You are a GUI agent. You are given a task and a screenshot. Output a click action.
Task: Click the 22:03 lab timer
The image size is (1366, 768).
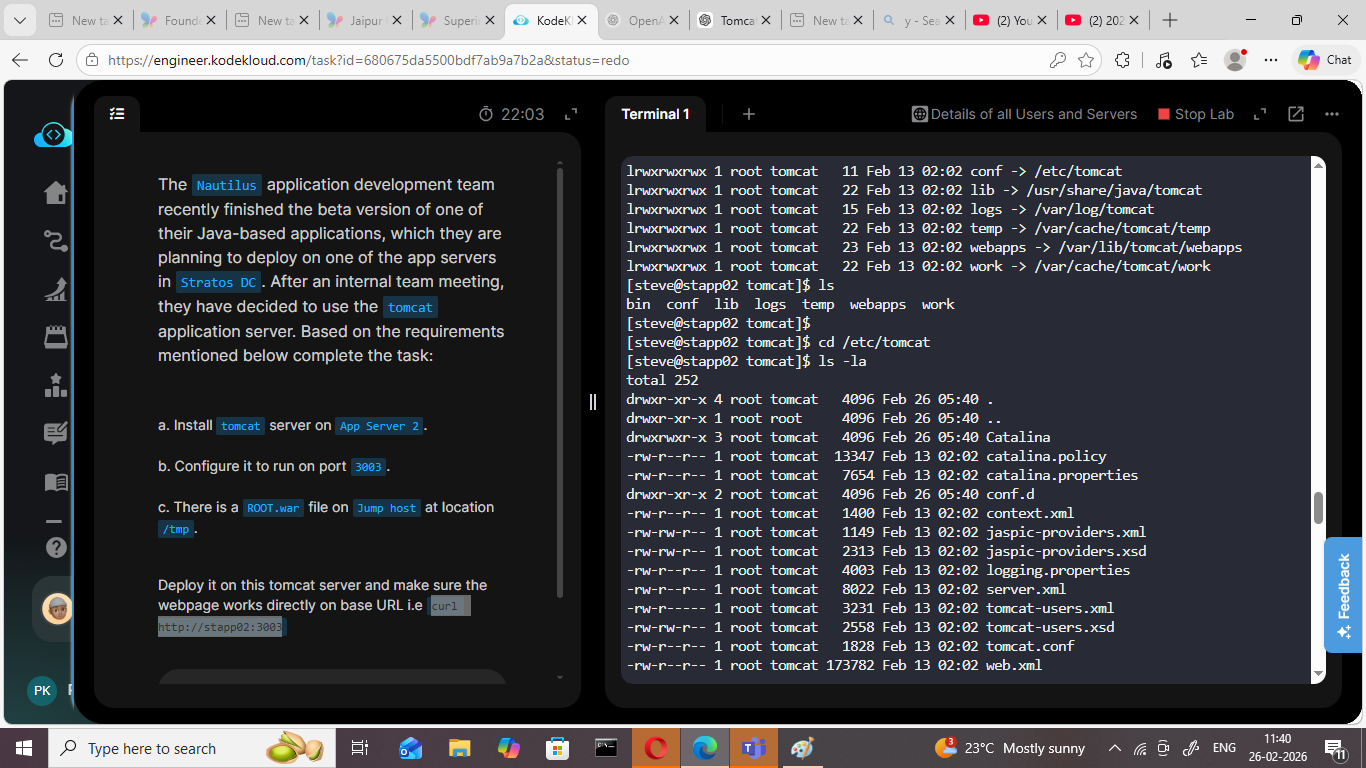pos(512,114)
